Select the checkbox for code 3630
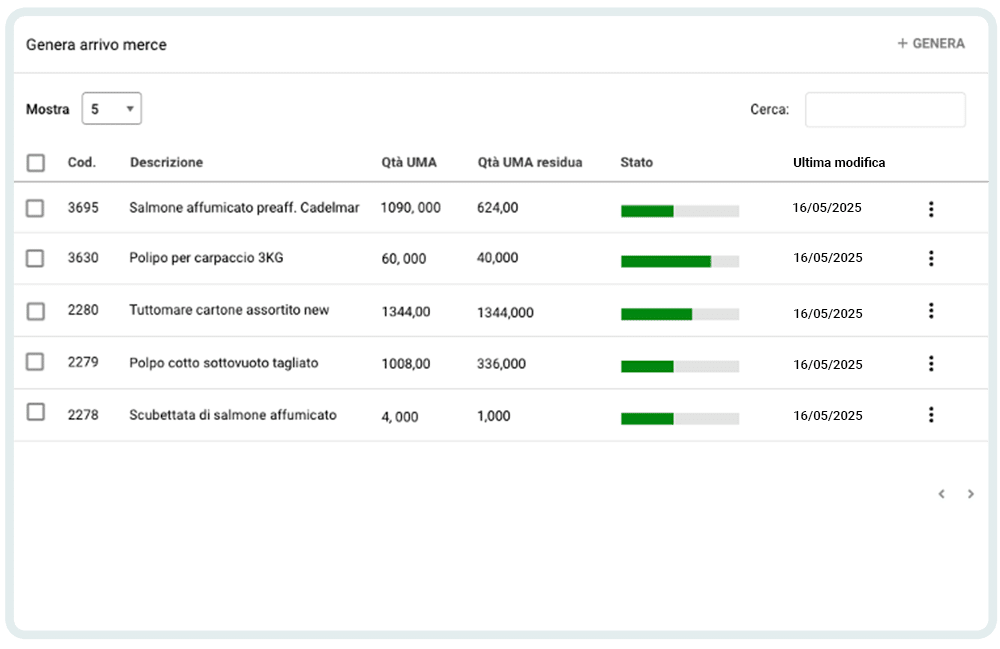The image size is (1000, 649). [x=35, y=258]
